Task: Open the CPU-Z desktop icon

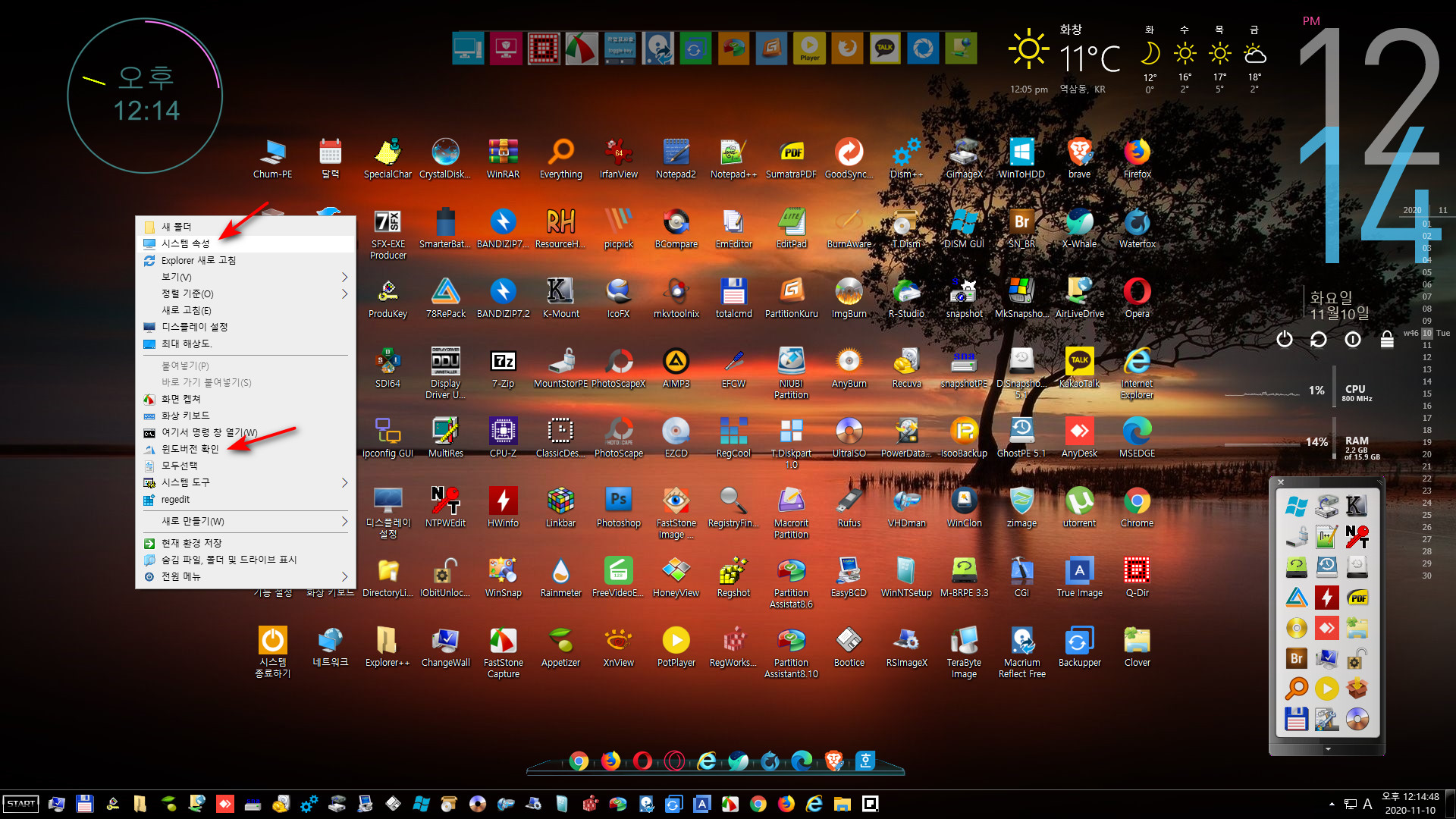Action: [x=503, y=438]
